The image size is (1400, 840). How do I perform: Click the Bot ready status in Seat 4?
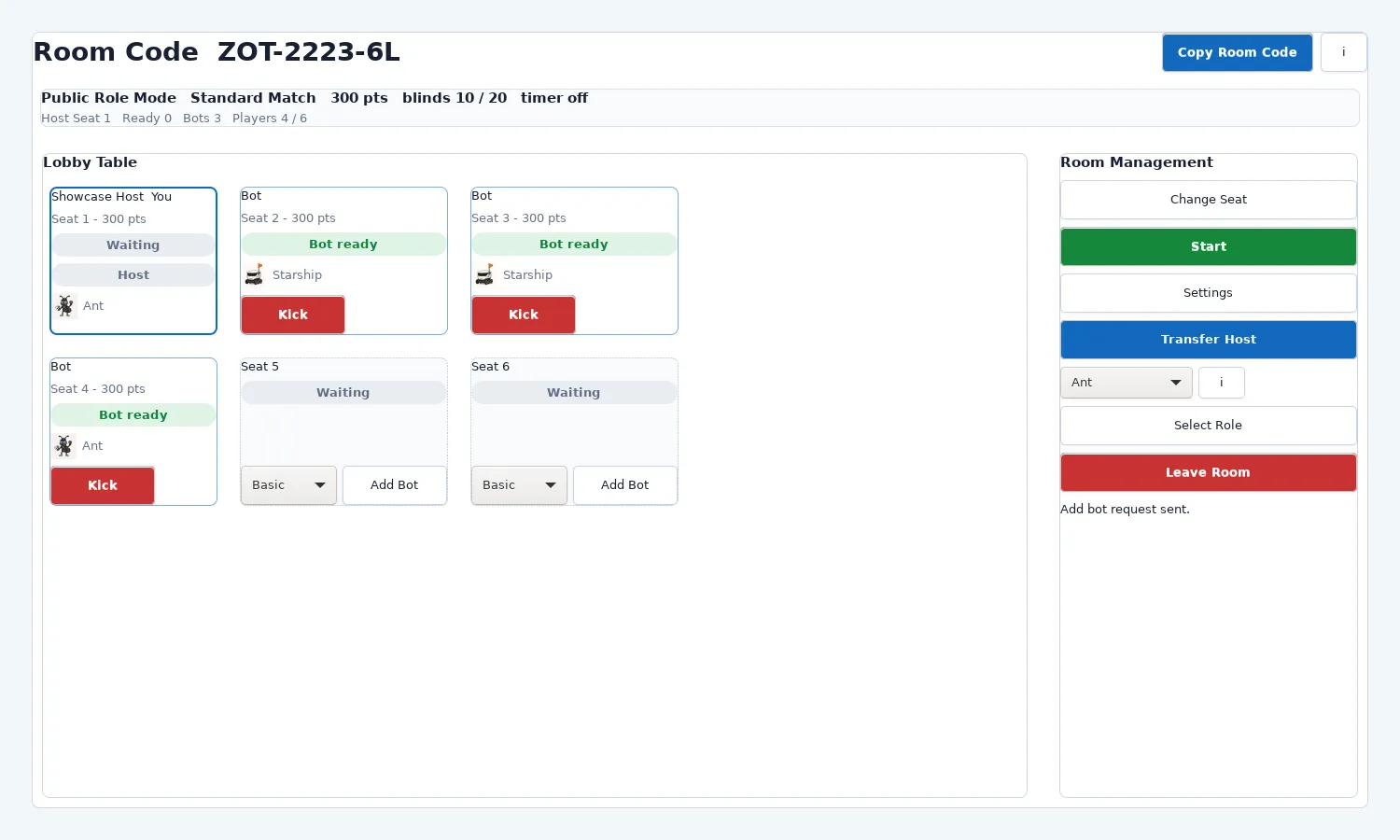click(x=133, y=415)
